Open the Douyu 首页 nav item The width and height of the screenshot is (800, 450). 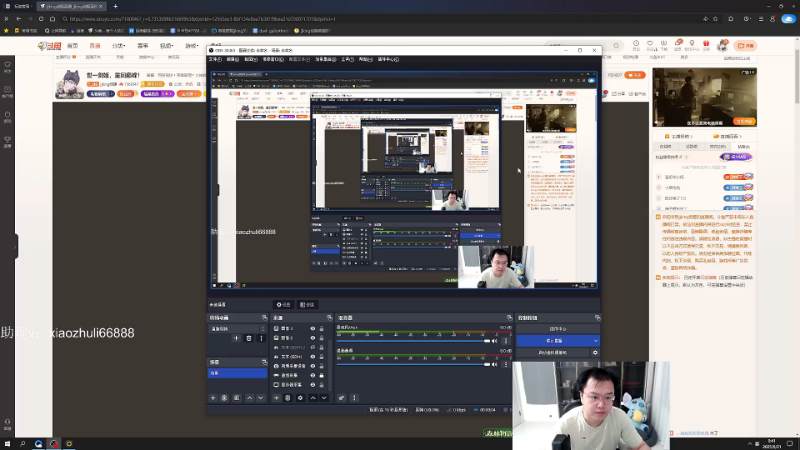click(x=73, y=46)
